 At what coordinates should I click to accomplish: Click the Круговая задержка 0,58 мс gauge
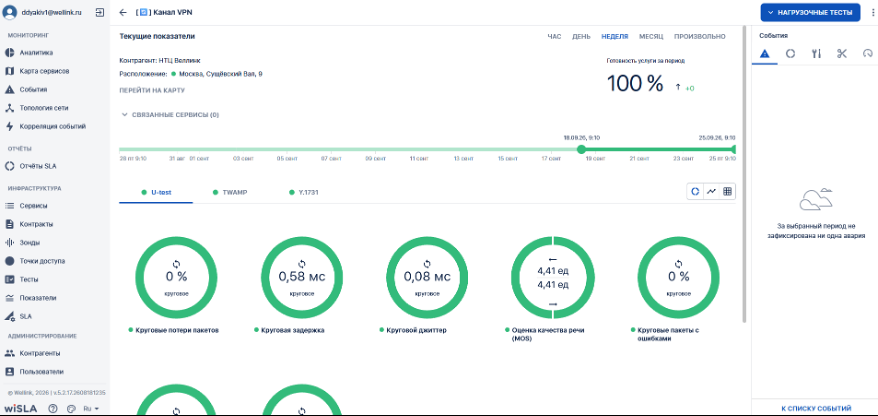click(302, 278)
